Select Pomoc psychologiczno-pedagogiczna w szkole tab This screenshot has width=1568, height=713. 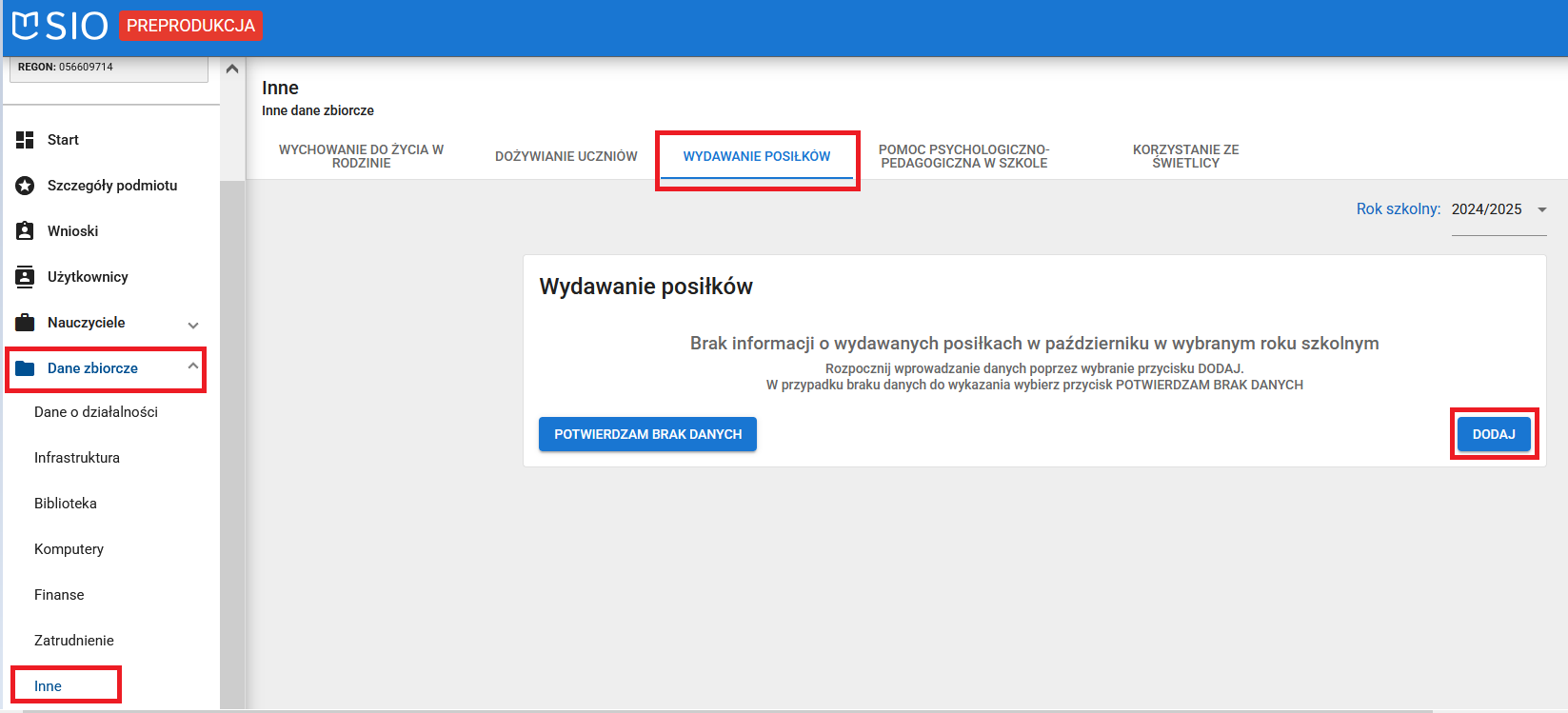963,156
